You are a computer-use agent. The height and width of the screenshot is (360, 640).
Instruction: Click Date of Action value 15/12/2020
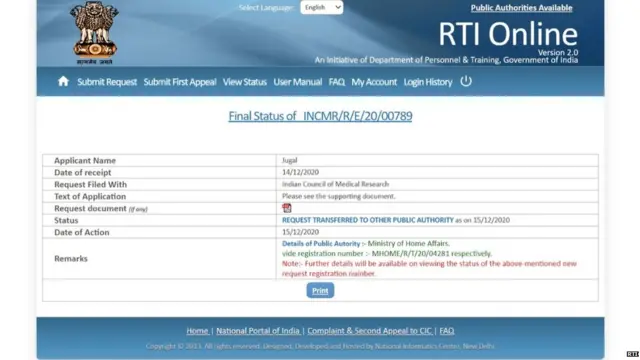300,232
